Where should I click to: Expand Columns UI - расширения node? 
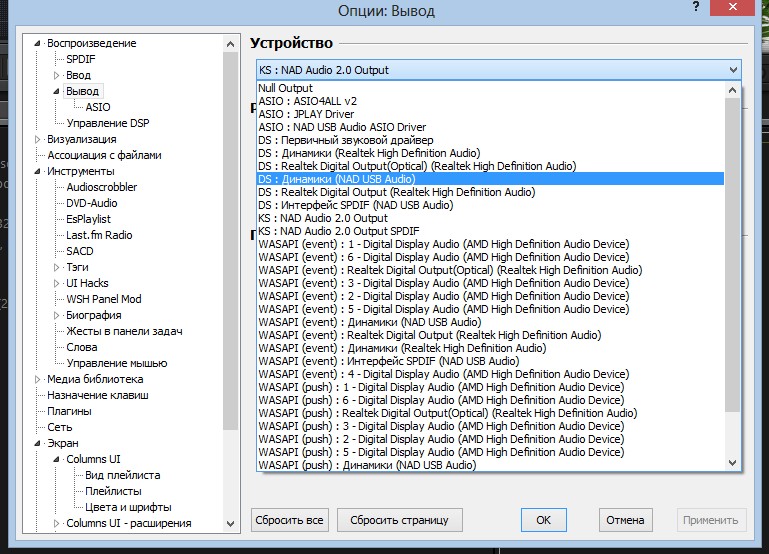[x=56, y=523]
